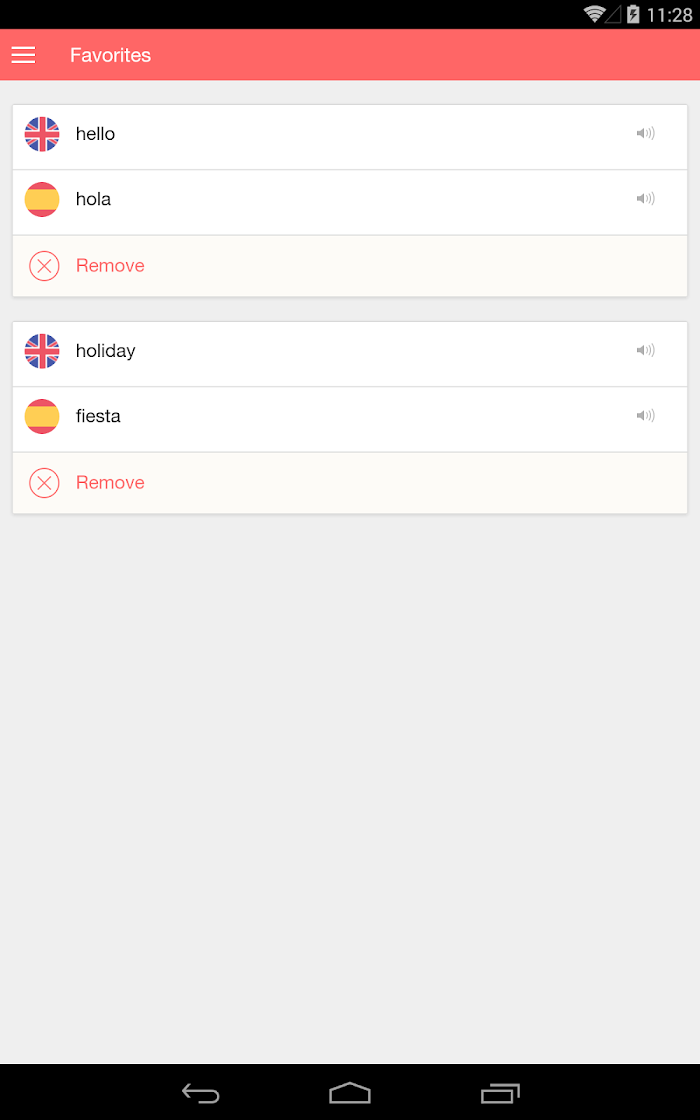Tap the Favorites title in header
This screenshot has width=700, height=1120.
(x=111, y=55)
